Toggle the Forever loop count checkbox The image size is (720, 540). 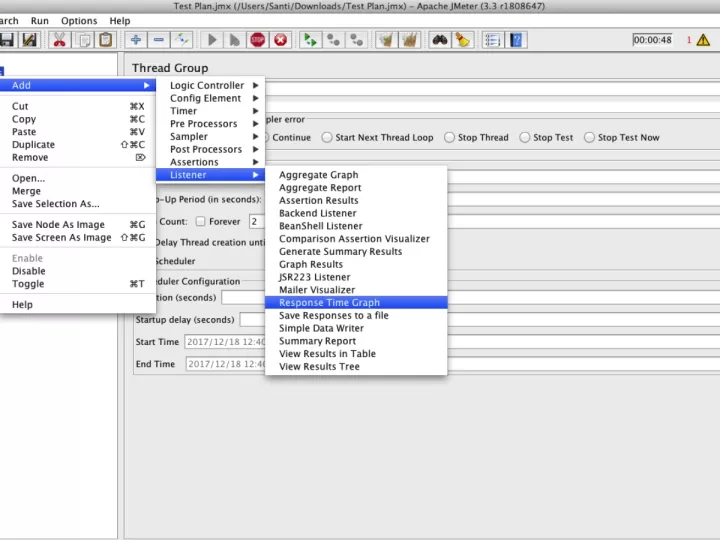[x=201, y=222]
